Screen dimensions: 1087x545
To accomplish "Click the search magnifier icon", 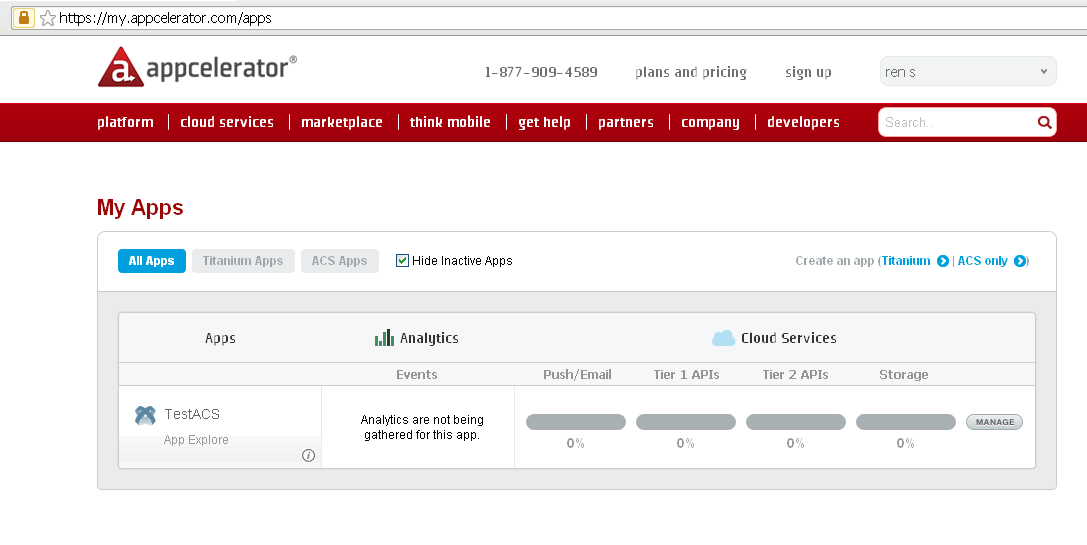I will [x=1044, y=123].
